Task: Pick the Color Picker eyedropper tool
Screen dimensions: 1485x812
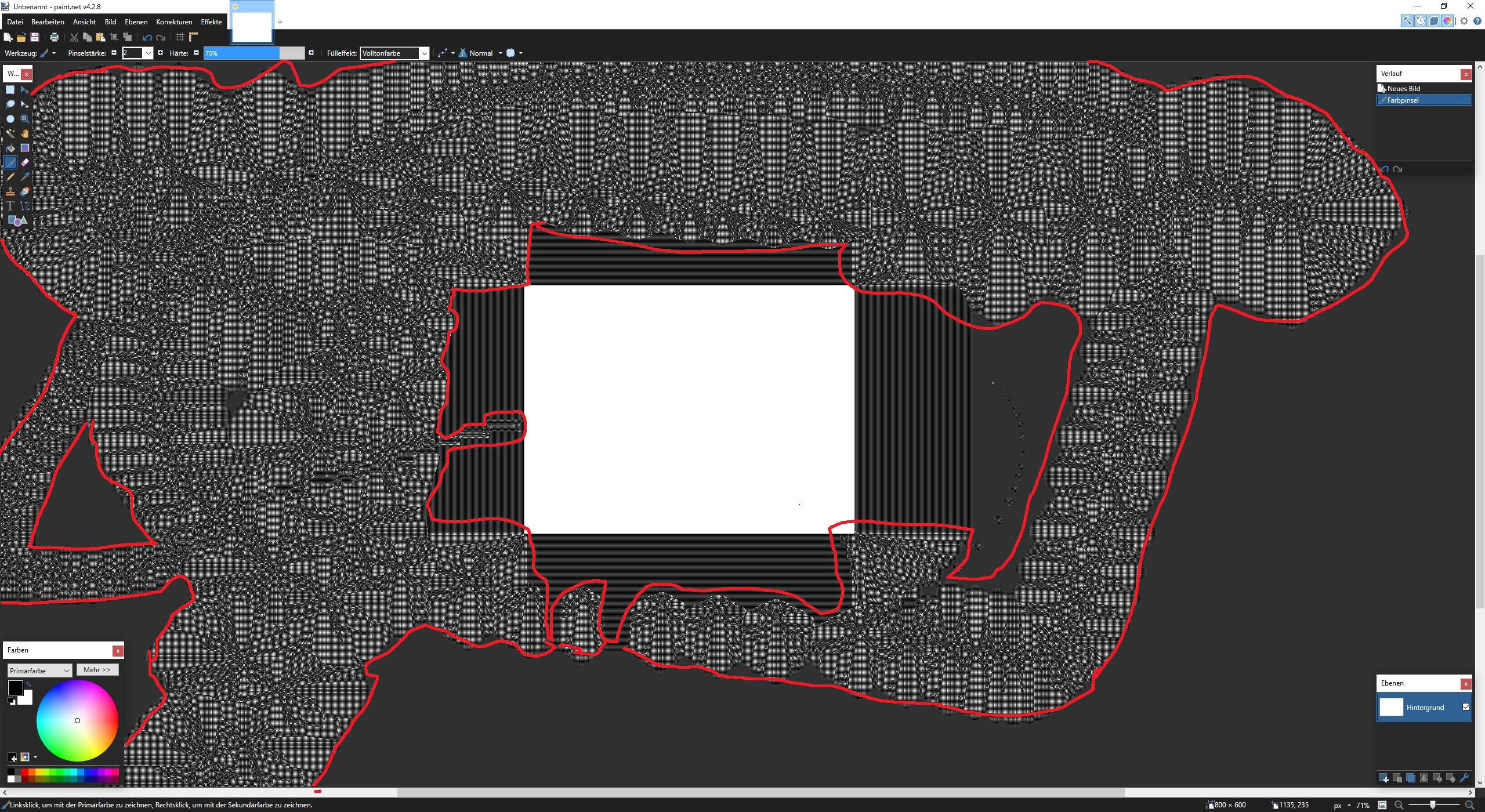Action: click(x=24, y=177)
